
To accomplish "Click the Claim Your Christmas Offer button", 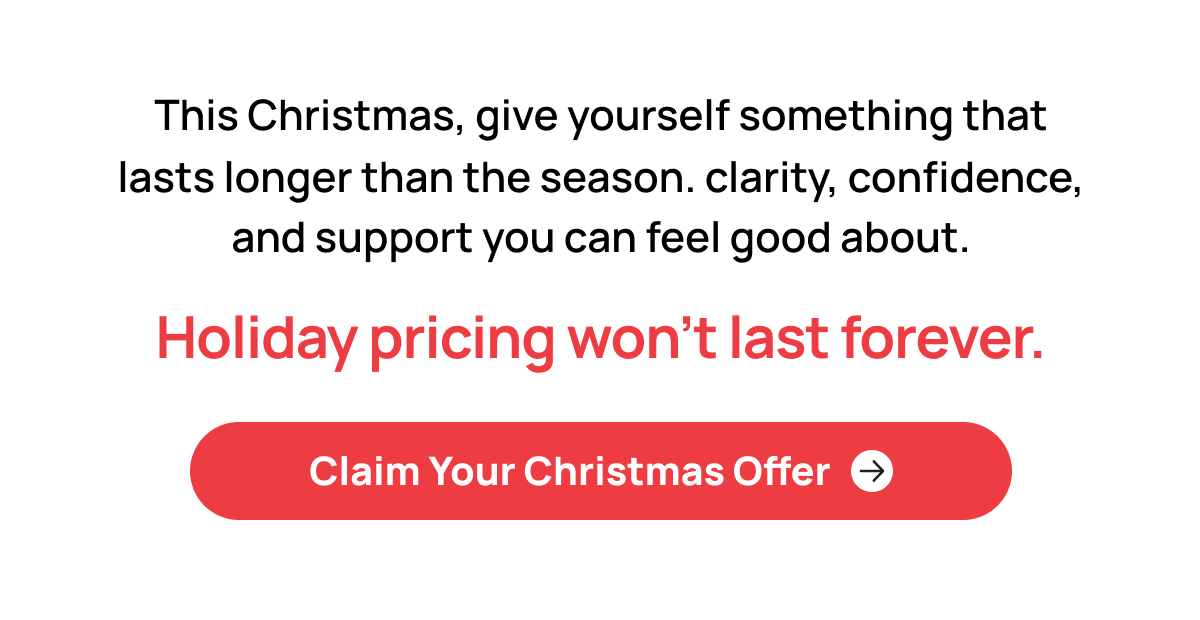I will pyautogui.click(x=600, y=470).
